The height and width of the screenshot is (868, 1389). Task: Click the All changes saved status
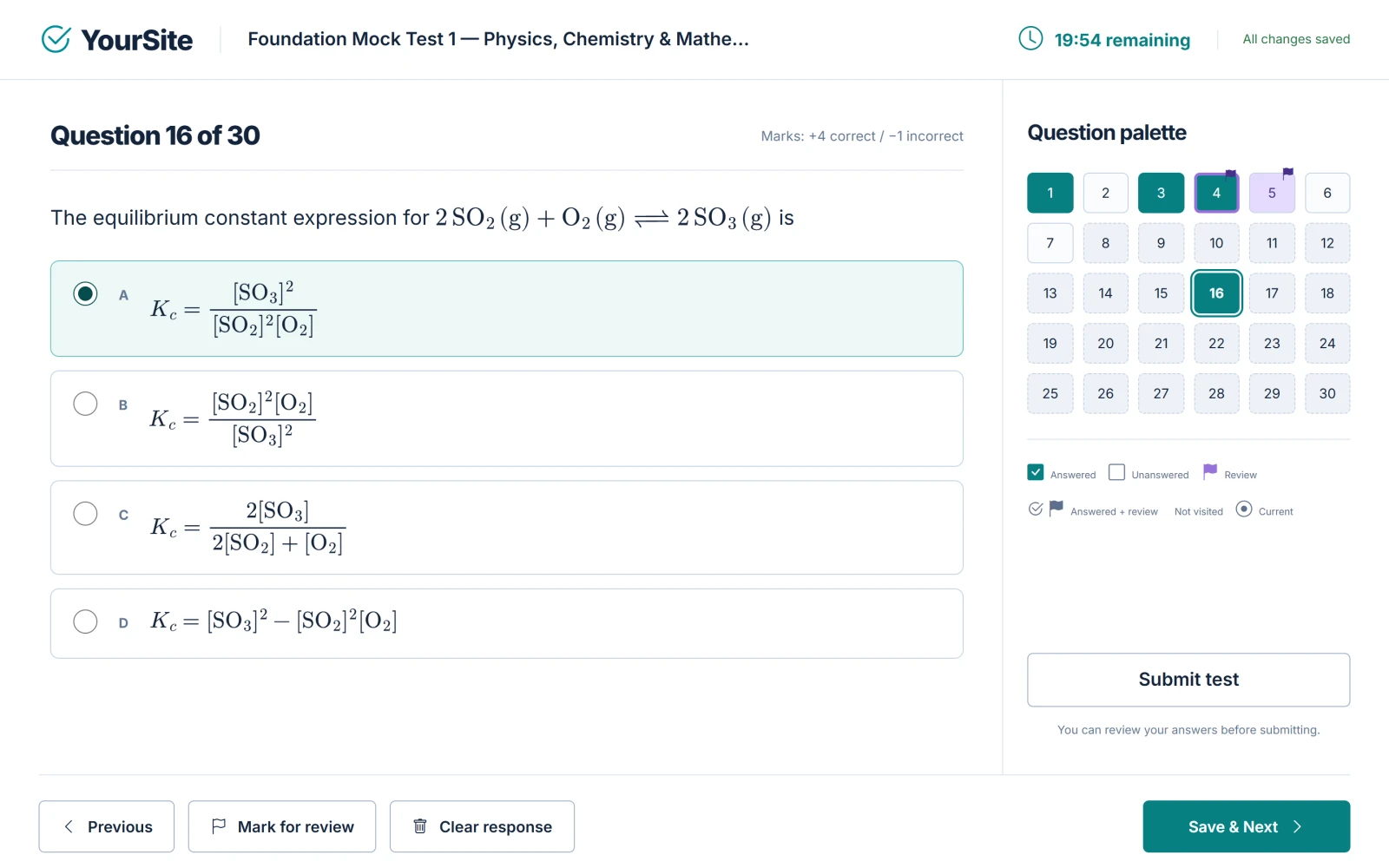point(1296,39)
